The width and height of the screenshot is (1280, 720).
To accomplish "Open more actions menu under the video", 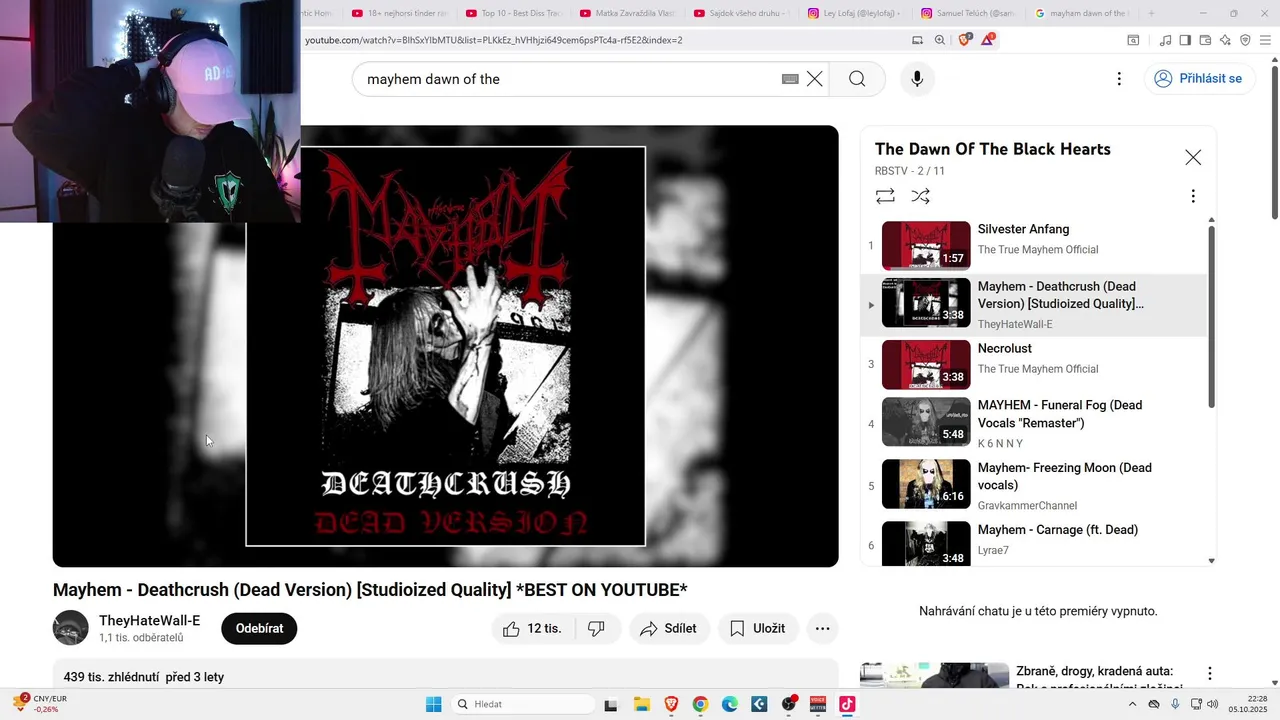I will click(822, 629).
